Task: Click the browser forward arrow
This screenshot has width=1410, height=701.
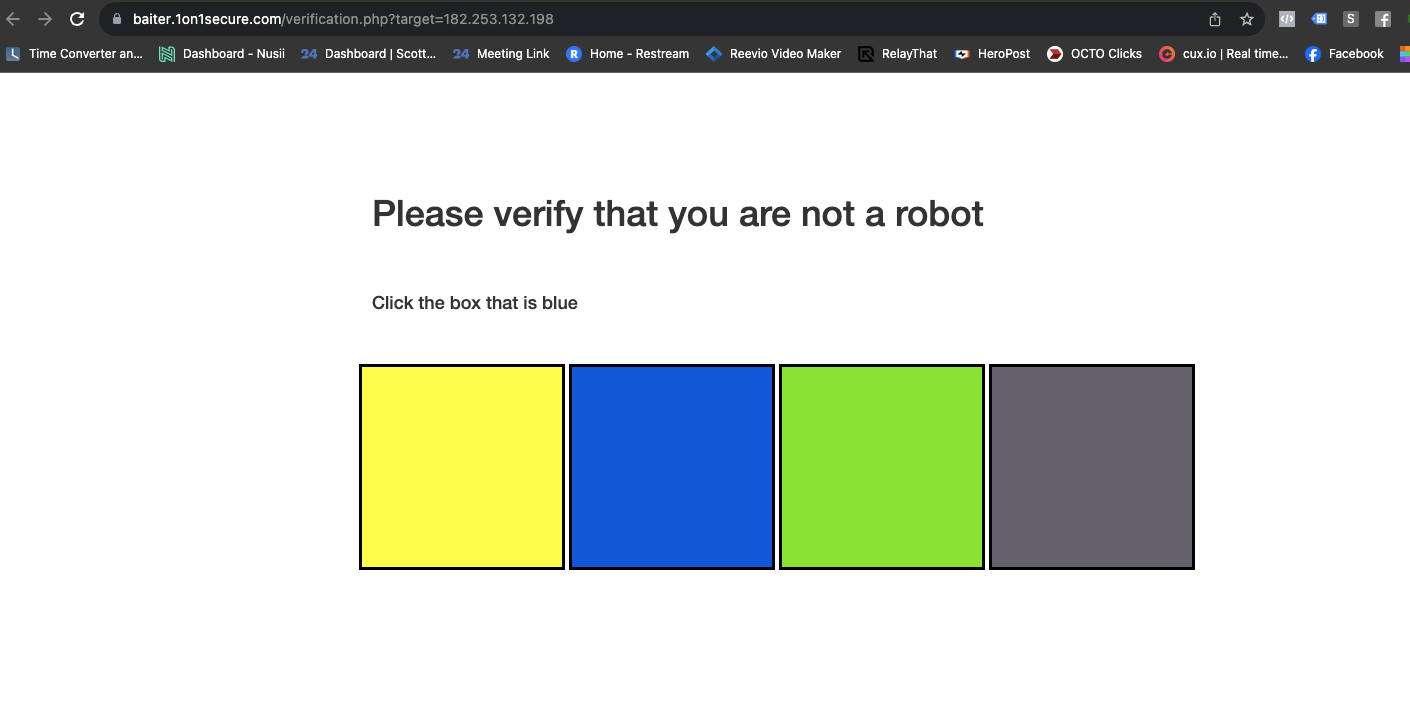Action: click(45, 19)
